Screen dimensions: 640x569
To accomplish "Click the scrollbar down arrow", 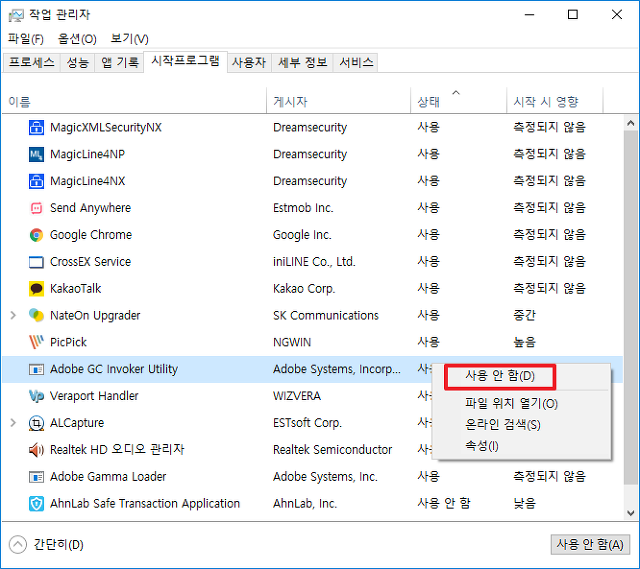I will click(x=631, y=513).
